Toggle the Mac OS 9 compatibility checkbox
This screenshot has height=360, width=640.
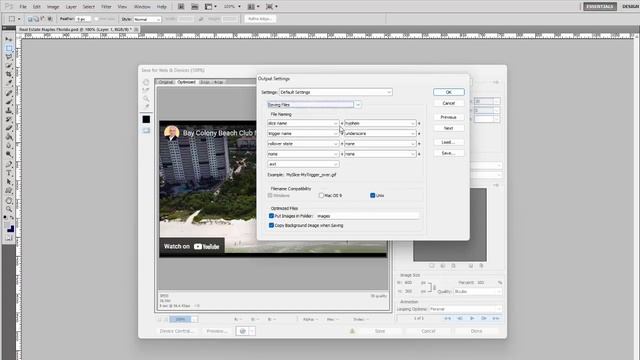tap(321, 196)
